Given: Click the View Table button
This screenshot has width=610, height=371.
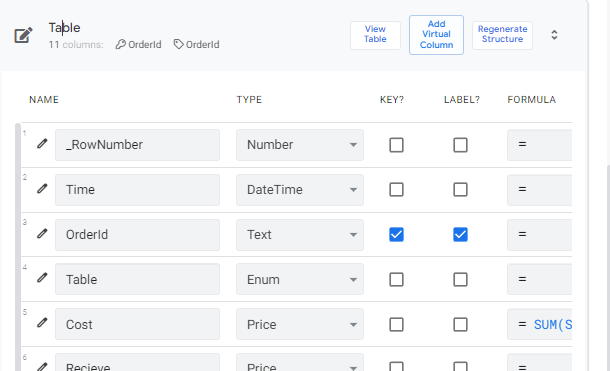Looking at the screenshot, I should pyautogui.click(x=375, y=35).
